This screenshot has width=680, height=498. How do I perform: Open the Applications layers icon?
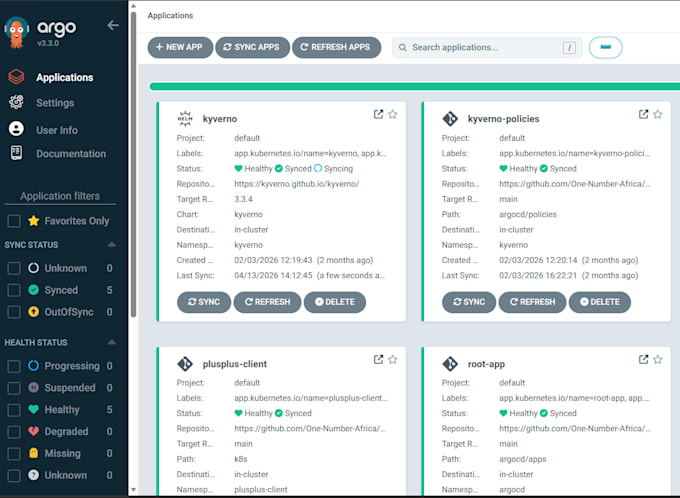pyautogui.click(x=16, y=77)
